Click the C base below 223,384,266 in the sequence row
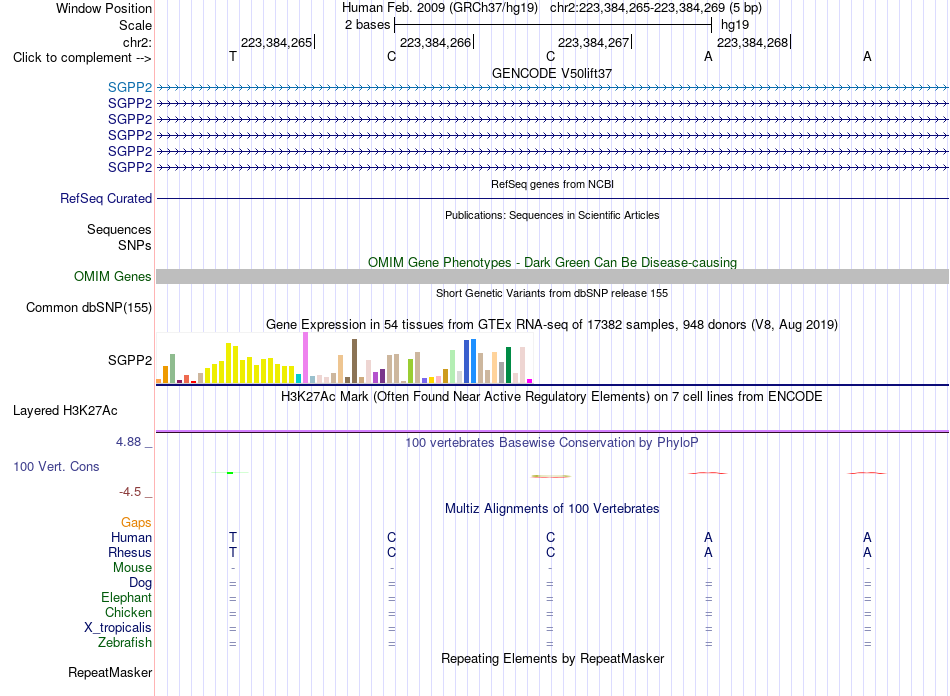Image resolution: width=950 pixels, height=696 pixels. (x=391, y=56)
